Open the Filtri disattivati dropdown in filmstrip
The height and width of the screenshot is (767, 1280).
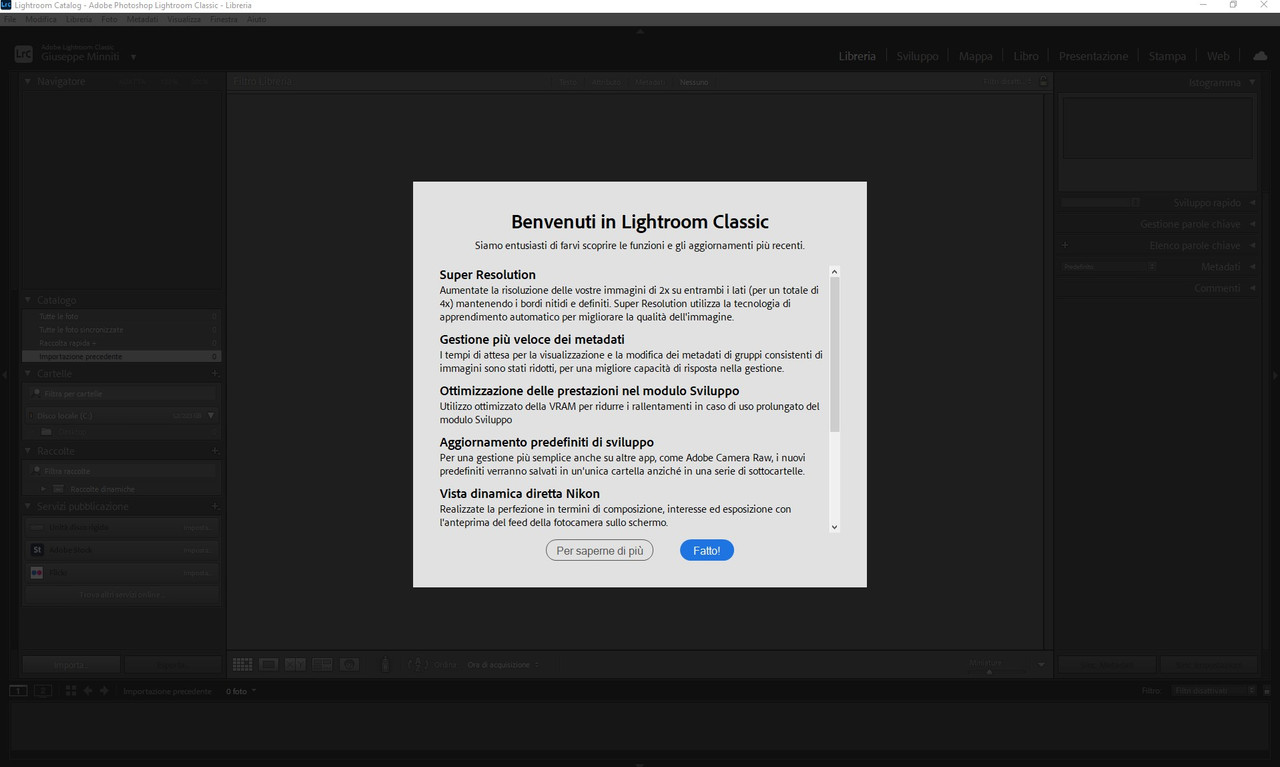pyautogui.click(x=1215, y=691)
